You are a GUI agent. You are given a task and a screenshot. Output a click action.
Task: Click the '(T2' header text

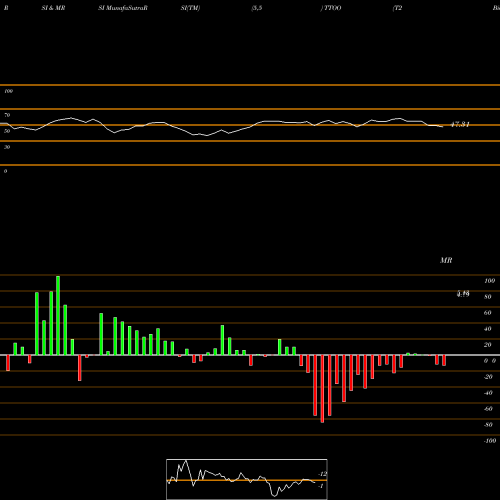397,8
